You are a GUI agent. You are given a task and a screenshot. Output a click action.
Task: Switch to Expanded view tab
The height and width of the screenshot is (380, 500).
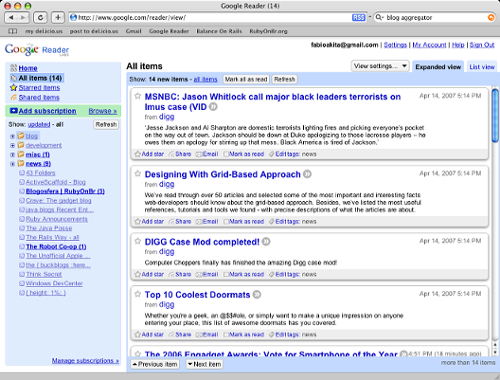(x=438, y=67)
